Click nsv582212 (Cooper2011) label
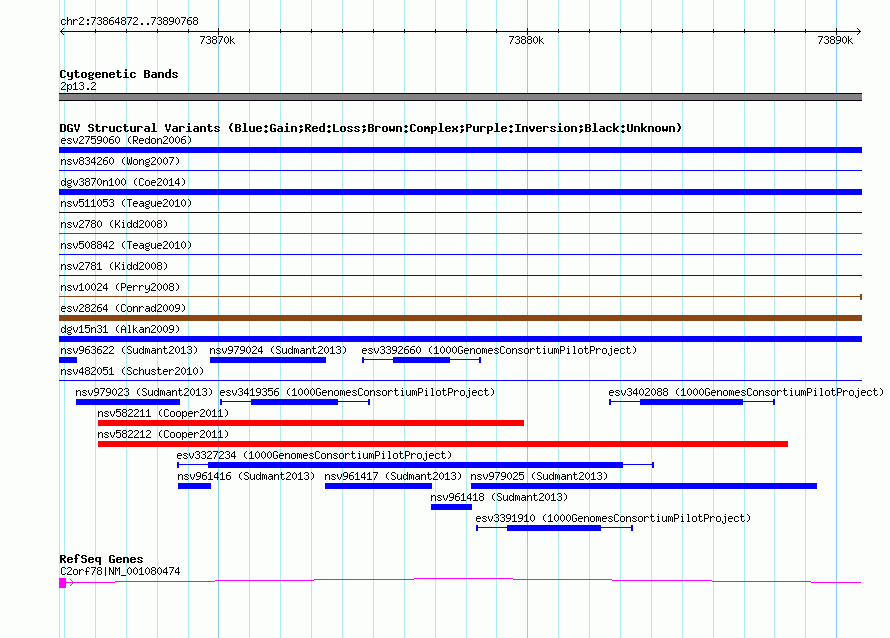This screenshot has height=638, width=890. pyautogui.click(x=163, y=434)
